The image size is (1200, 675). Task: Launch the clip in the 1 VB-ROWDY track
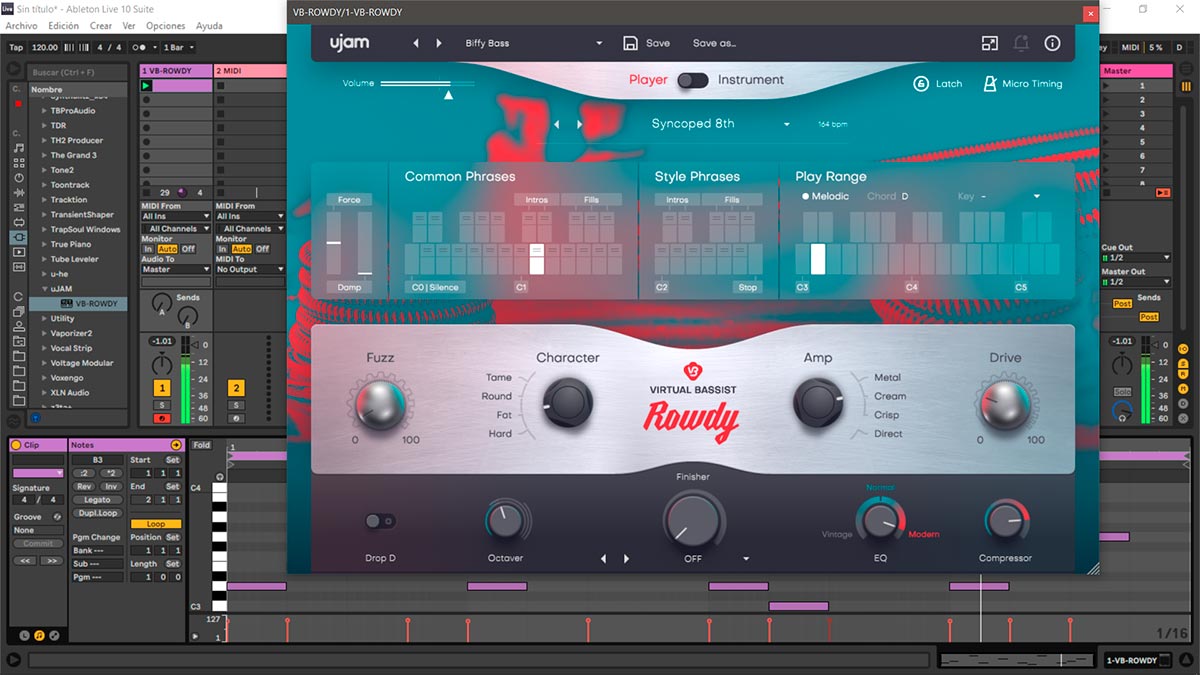click(146, 86)
